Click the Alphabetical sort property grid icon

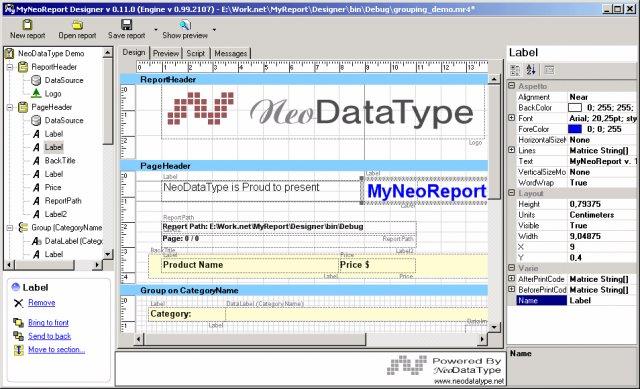(x=531, y=70)
